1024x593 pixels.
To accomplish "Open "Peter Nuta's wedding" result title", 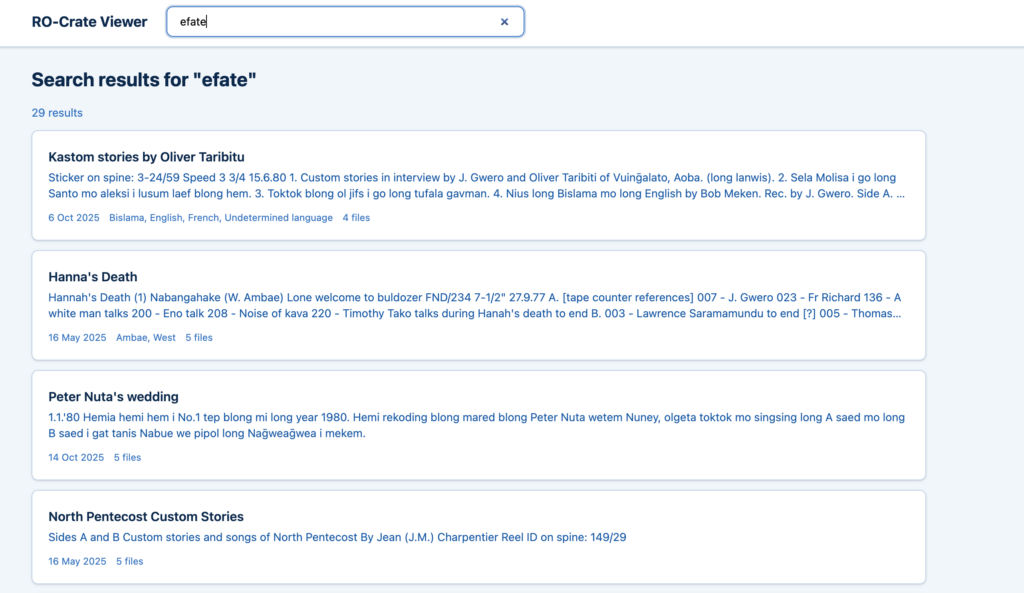I will point(113,397).
